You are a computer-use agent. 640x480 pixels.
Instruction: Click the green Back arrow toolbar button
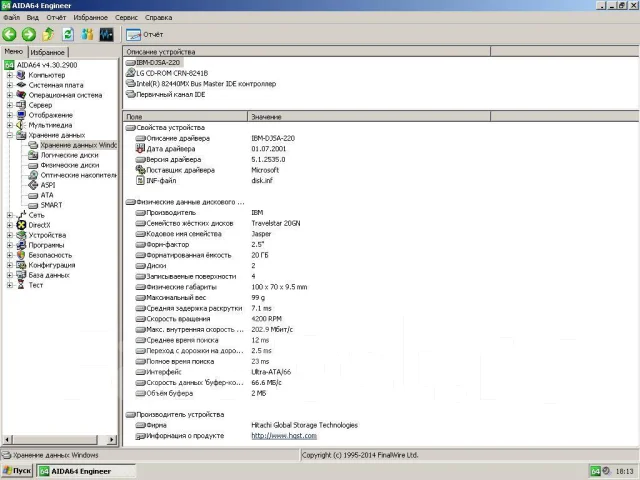pos(9,34)
